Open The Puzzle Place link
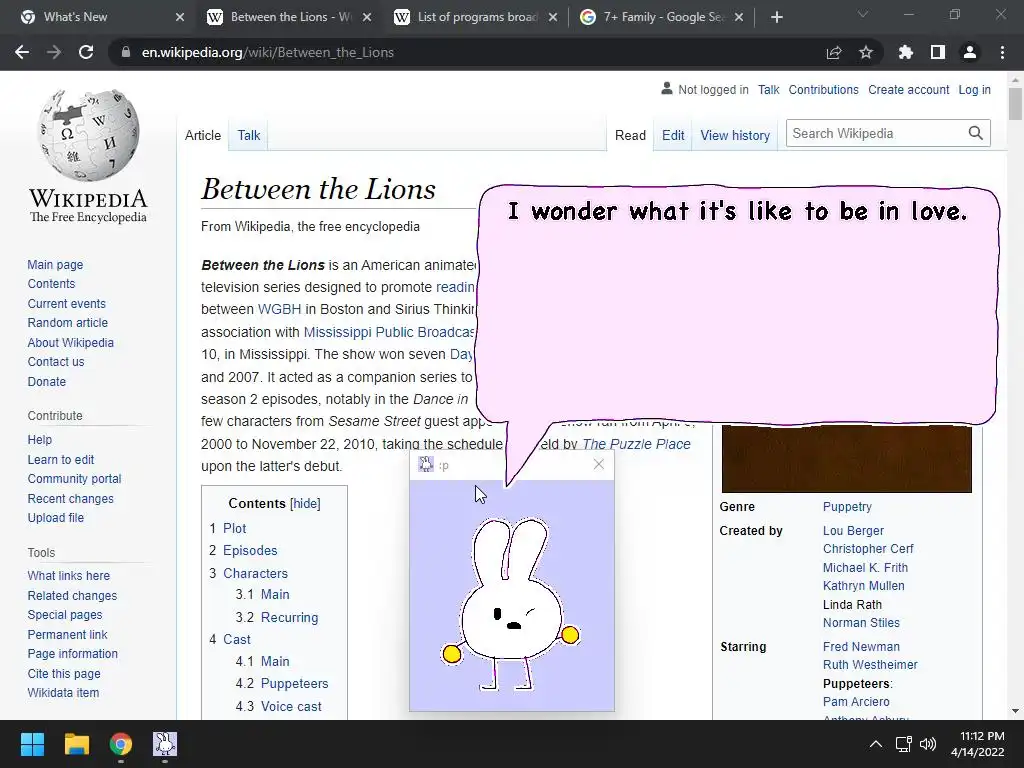This screenshot has width=1024, height=768. point(636,444)
